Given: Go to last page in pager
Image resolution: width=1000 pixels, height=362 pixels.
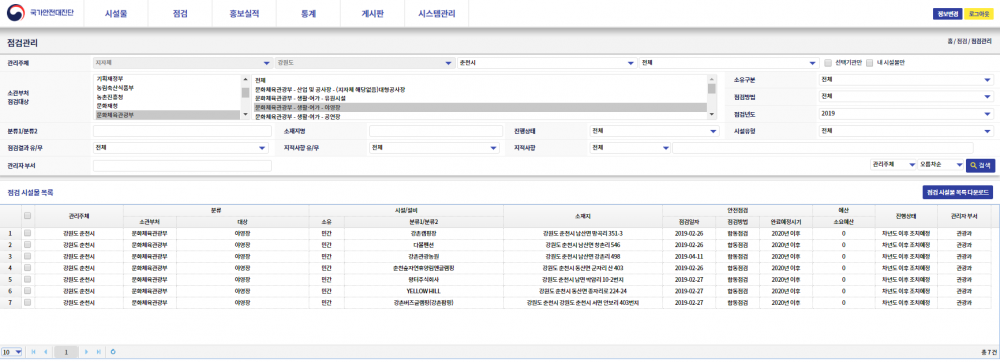Looking at the screenshot, I should point(99,351).
